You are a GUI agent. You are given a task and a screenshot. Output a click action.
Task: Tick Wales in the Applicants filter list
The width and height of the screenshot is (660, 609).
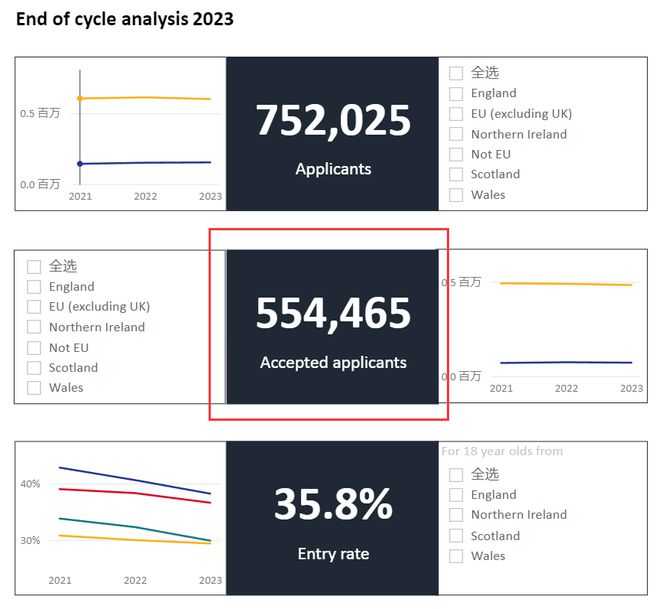(x=456, y=195)
